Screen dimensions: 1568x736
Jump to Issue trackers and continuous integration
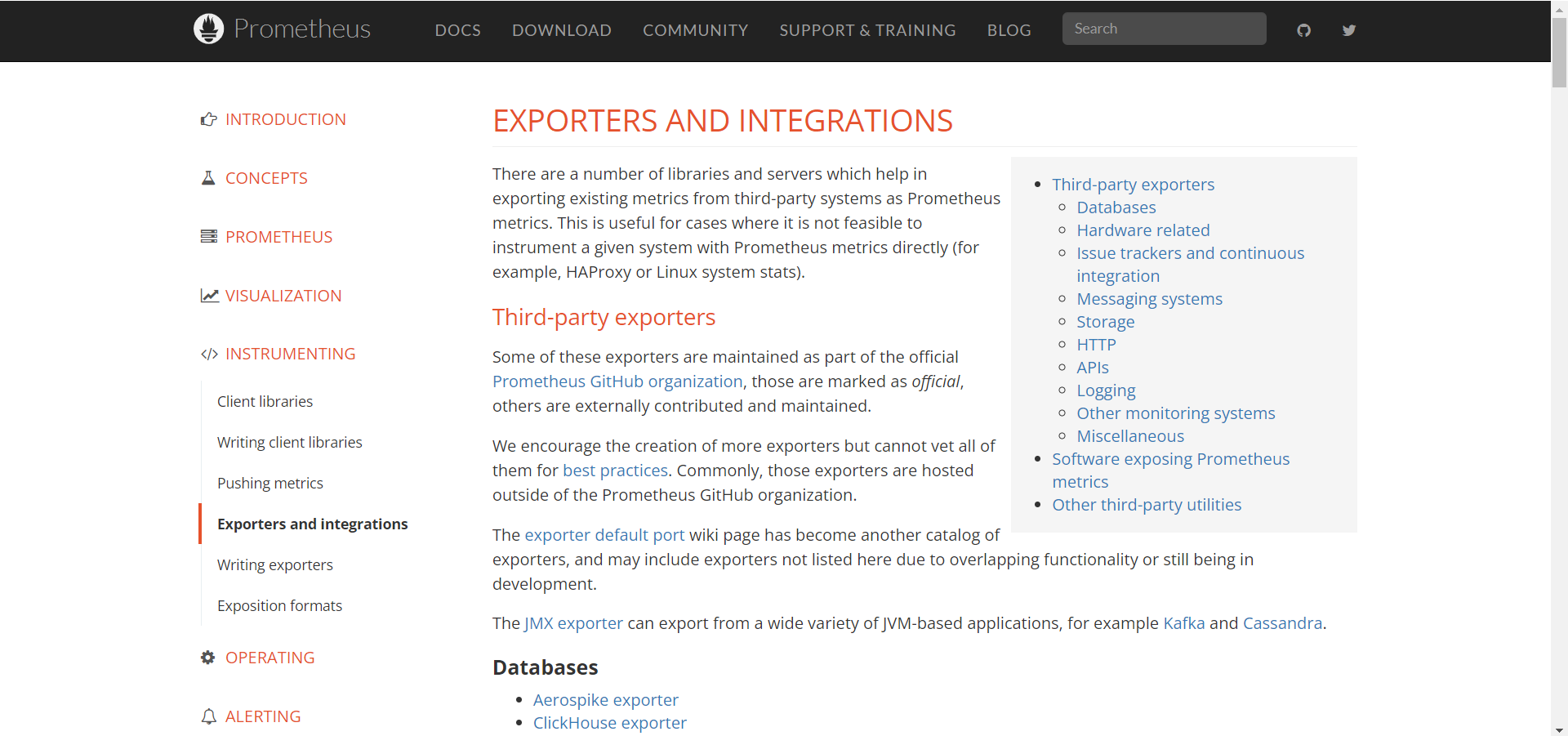1190,265
